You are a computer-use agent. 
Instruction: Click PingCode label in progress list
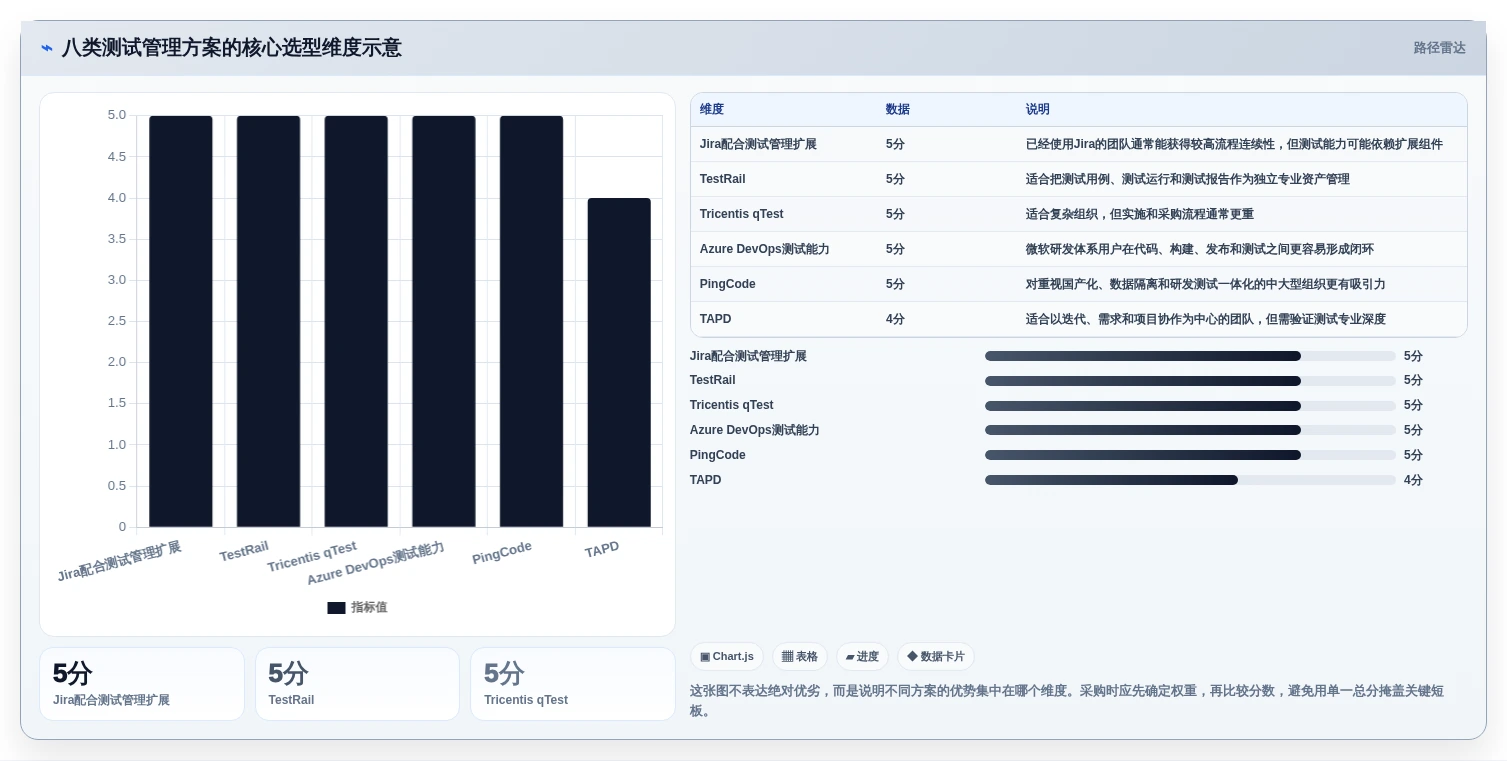(x=718, y=455)
